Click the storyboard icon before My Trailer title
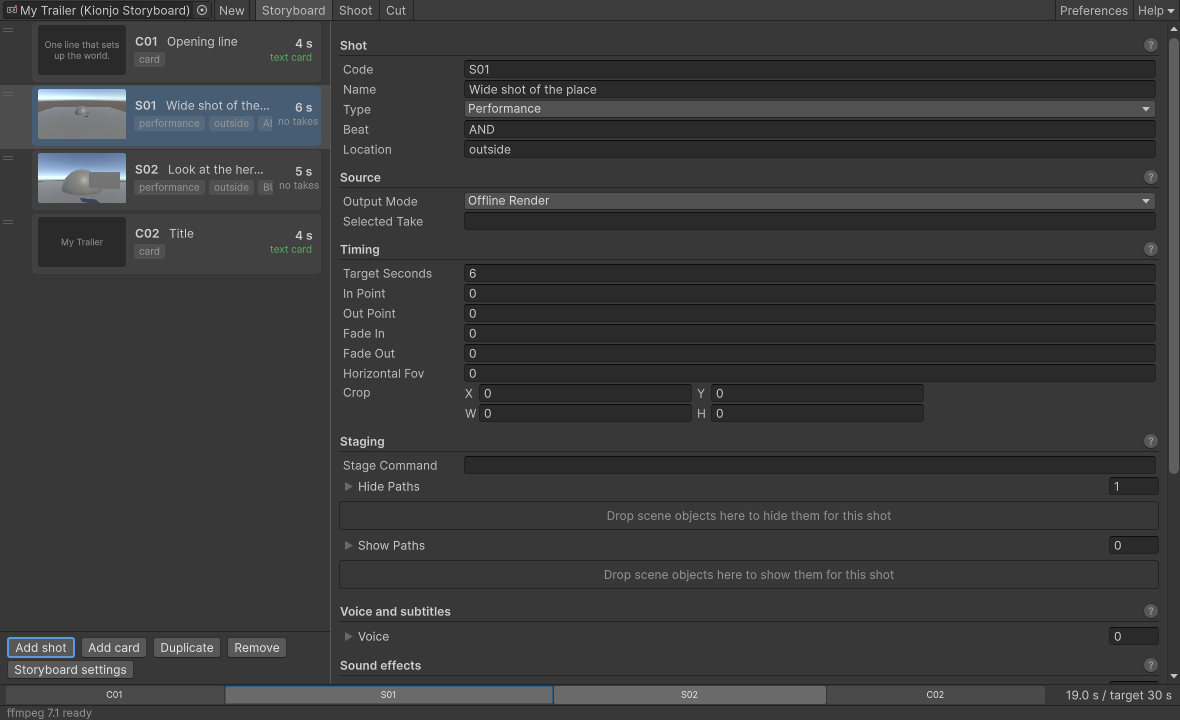1180x720 pixels. [11, 10]
